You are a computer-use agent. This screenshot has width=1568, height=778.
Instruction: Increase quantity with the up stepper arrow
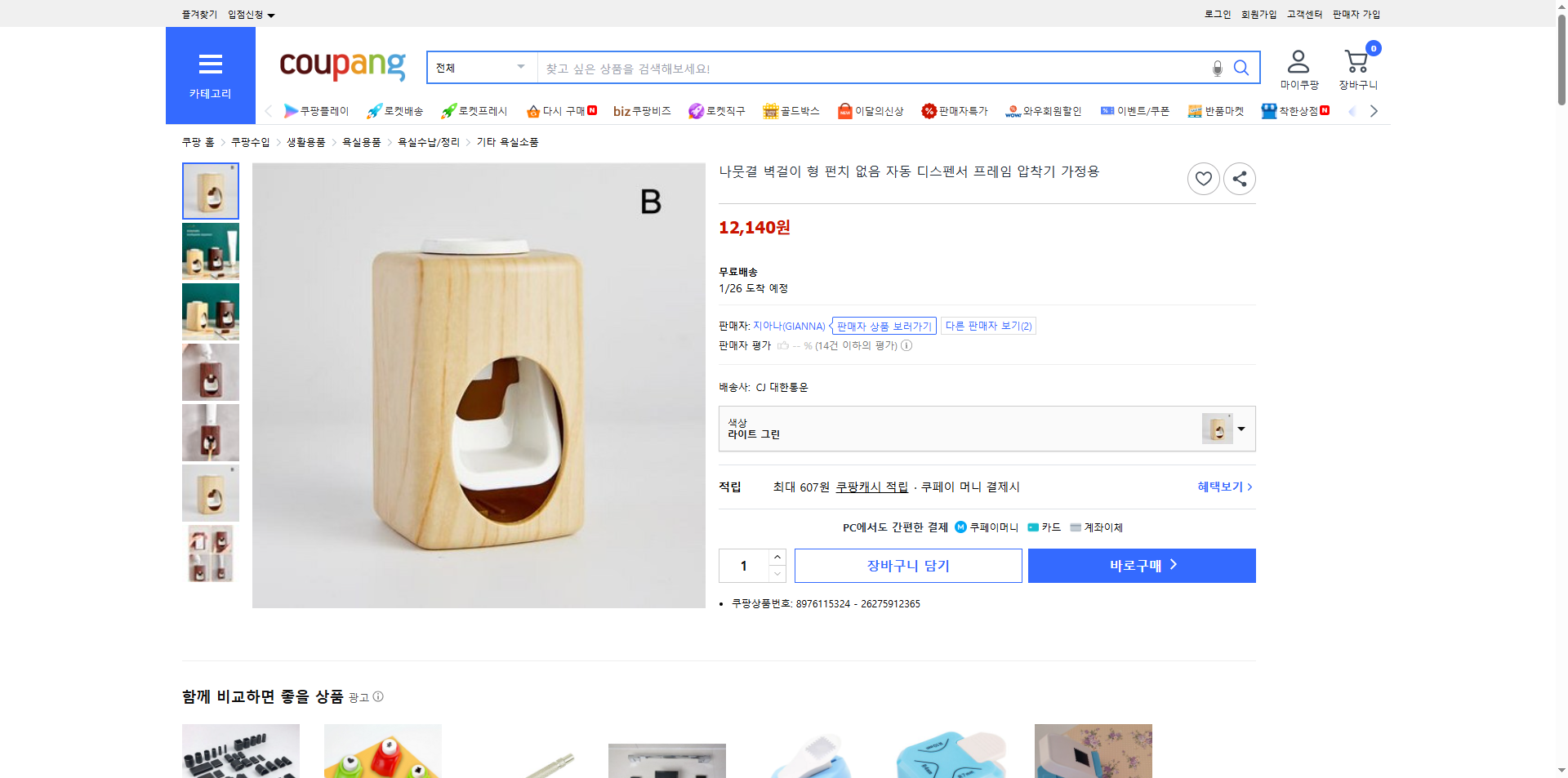pos(777,556)
